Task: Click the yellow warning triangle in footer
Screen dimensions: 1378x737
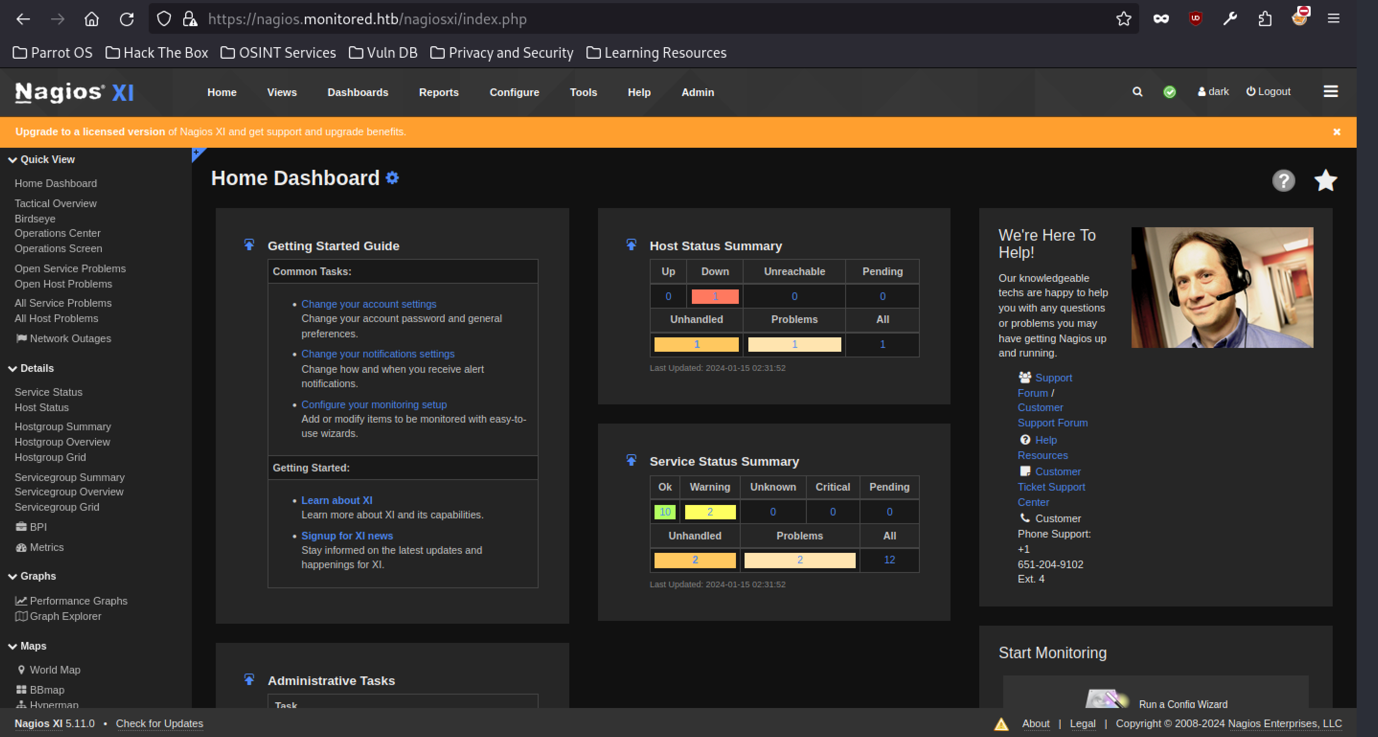Action: (1001, 724)
